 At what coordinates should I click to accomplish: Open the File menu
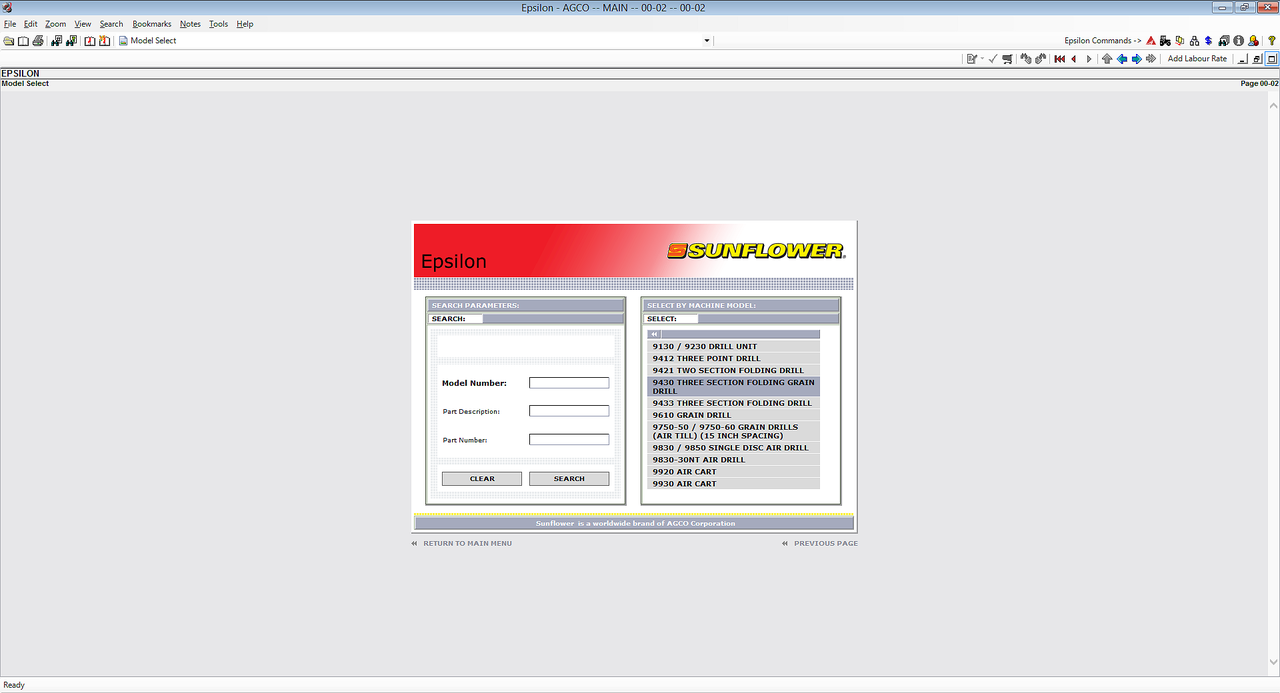[10, 24]
